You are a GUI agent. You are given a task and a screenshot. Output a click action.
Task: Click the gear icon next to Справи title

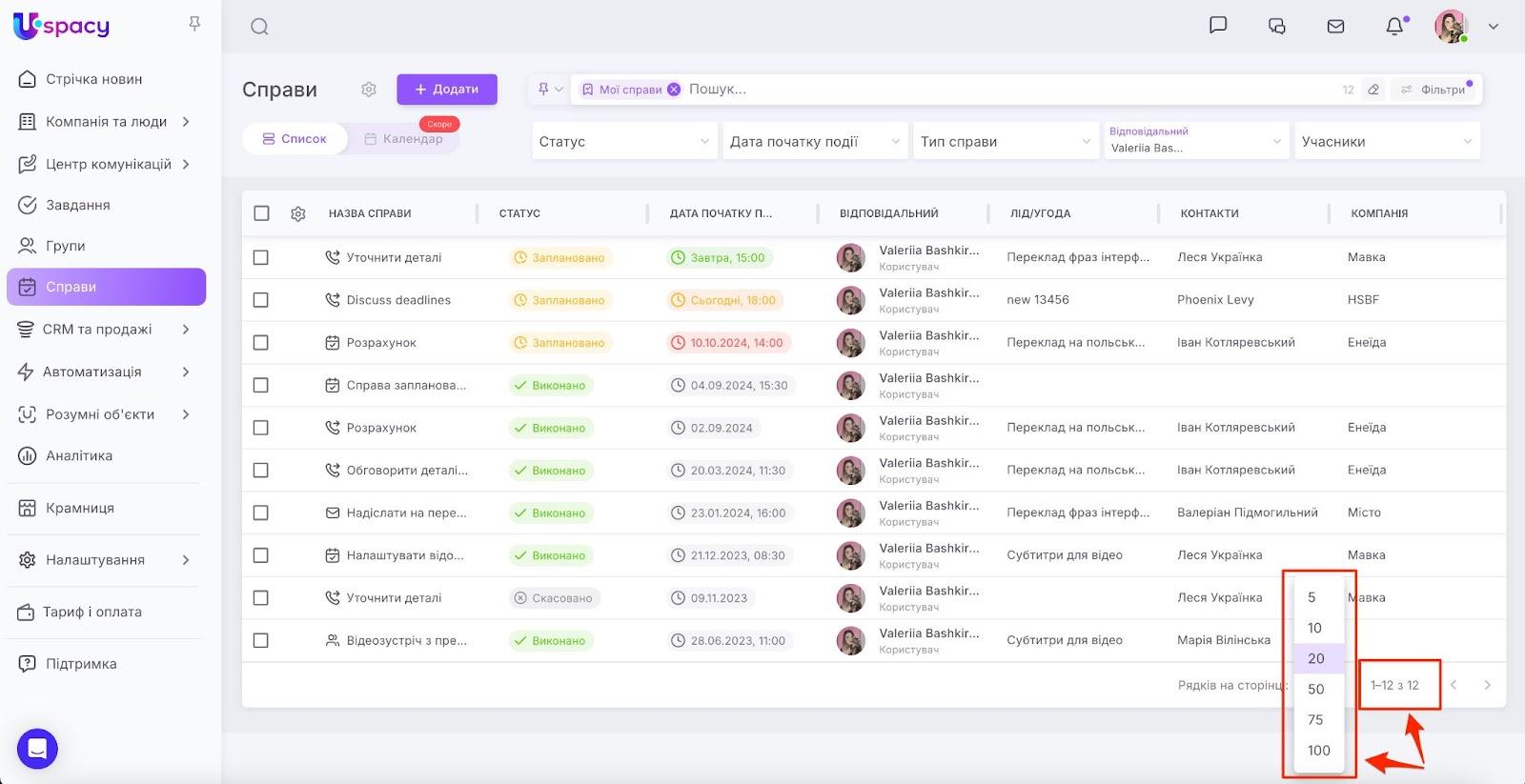(369, 90)
